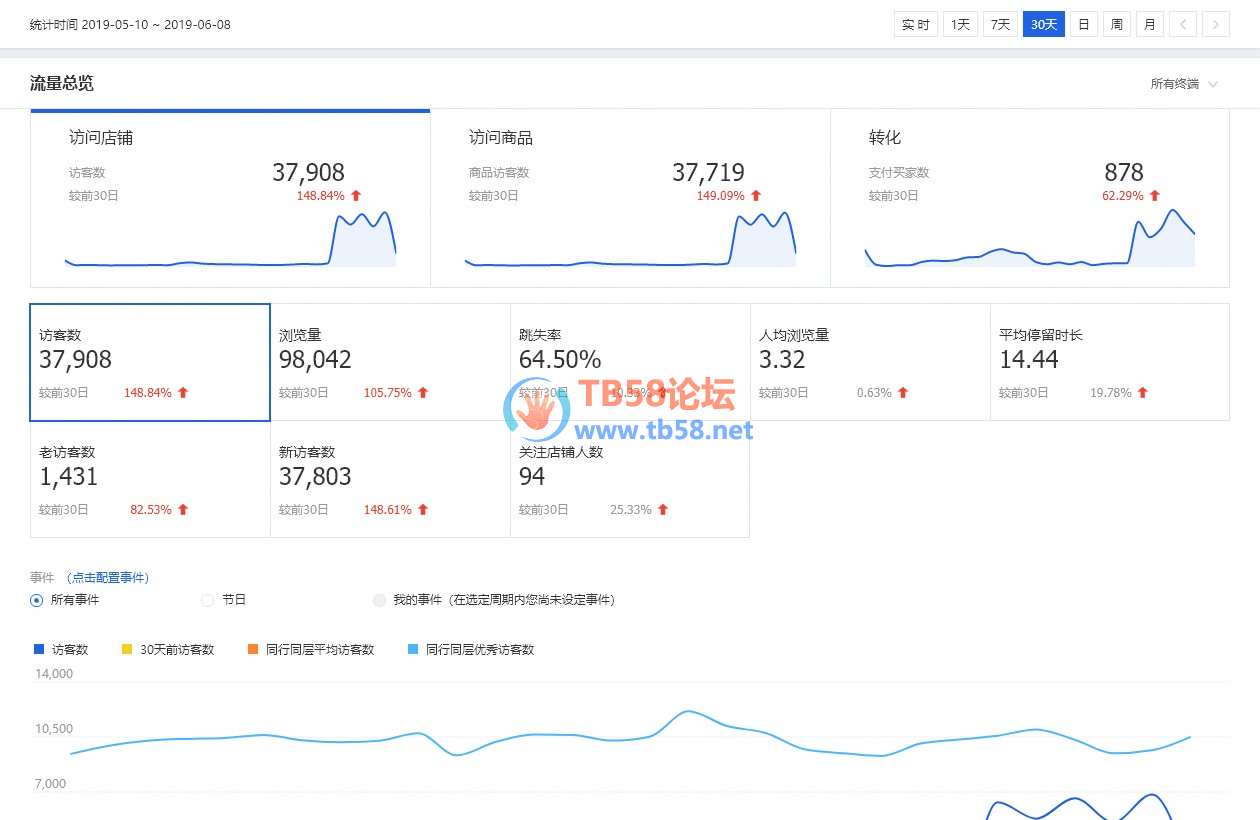
Task: Select the 跳失率 metric tile
Action: 630,362
